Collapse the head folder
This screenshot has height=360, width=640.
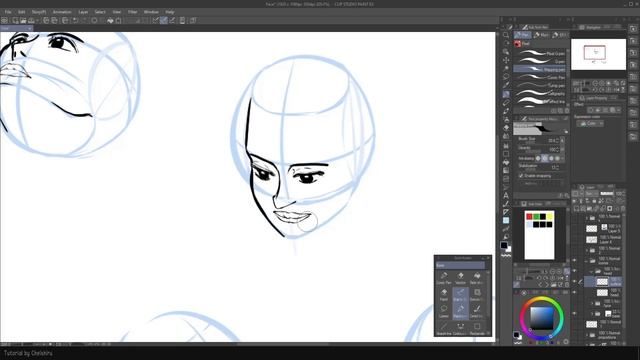(592, 271)
